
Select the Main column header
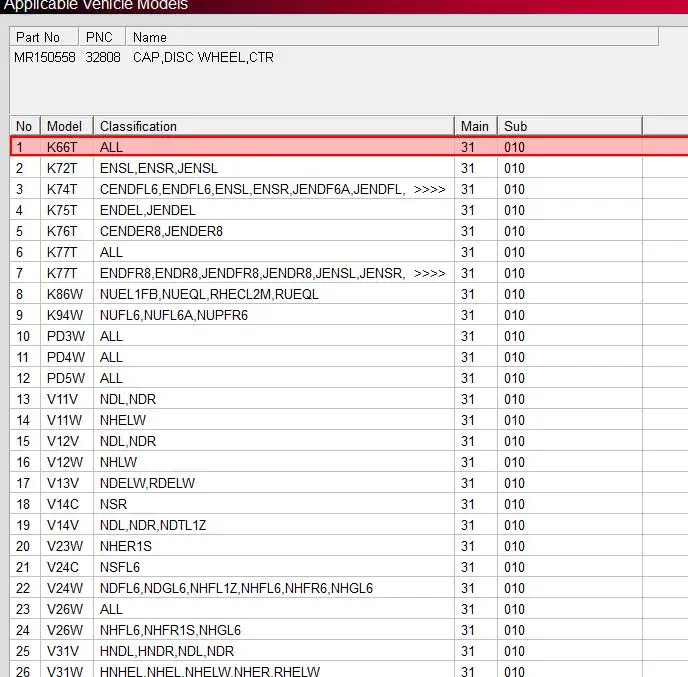pos(475,126)
